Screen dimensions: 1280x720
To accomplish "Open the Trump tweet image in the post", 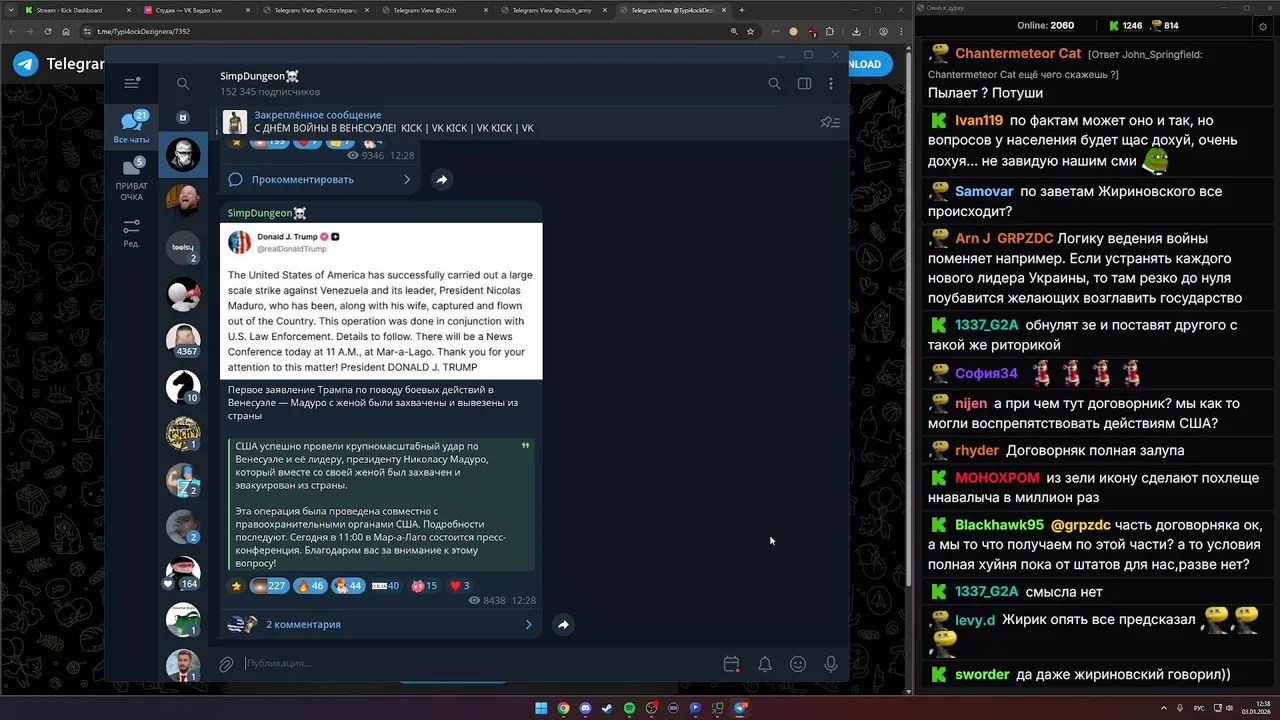I will point(381,301).
